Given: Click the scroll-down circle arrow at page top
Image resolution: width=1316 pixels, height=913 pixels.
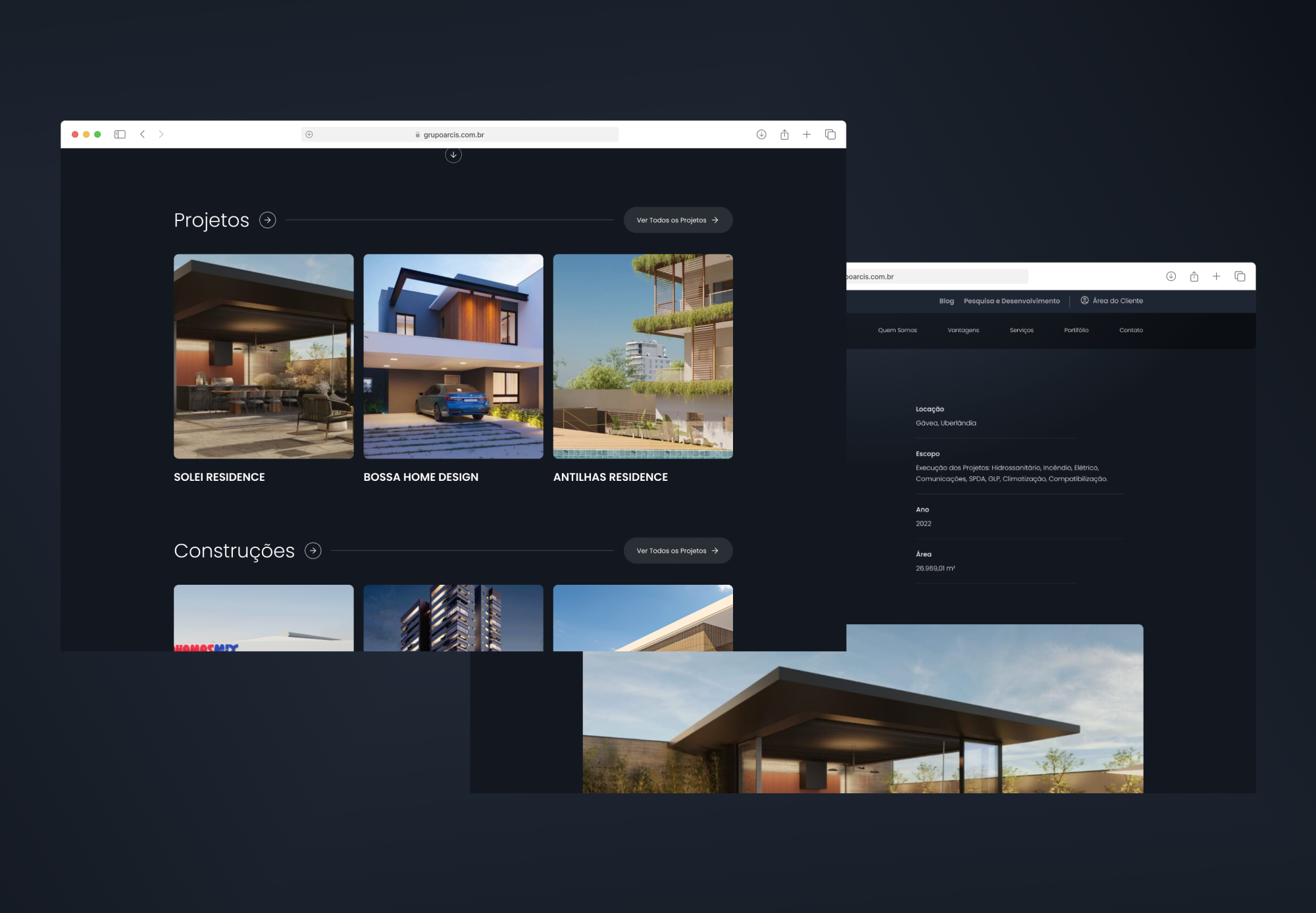Looking at the screenshot, I should [453, 155].
